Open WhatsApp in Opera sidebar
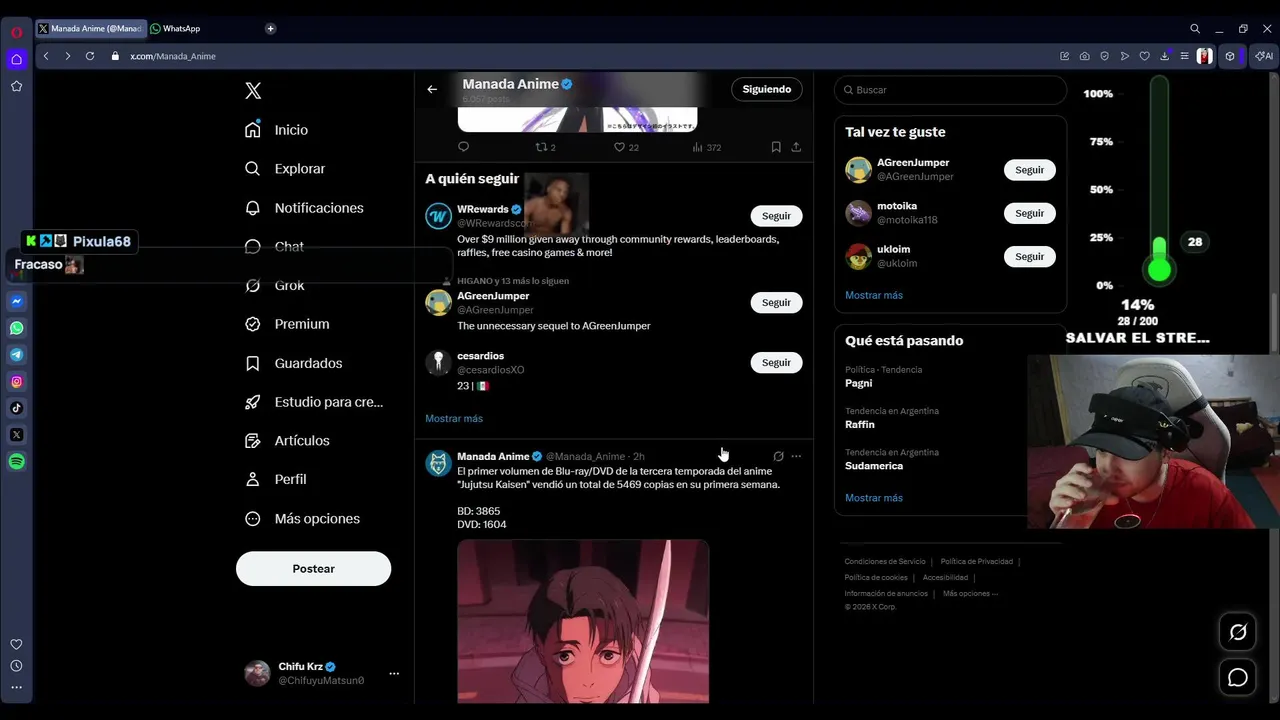Viewport: 1280px width, 720px height. pos(17,328)
